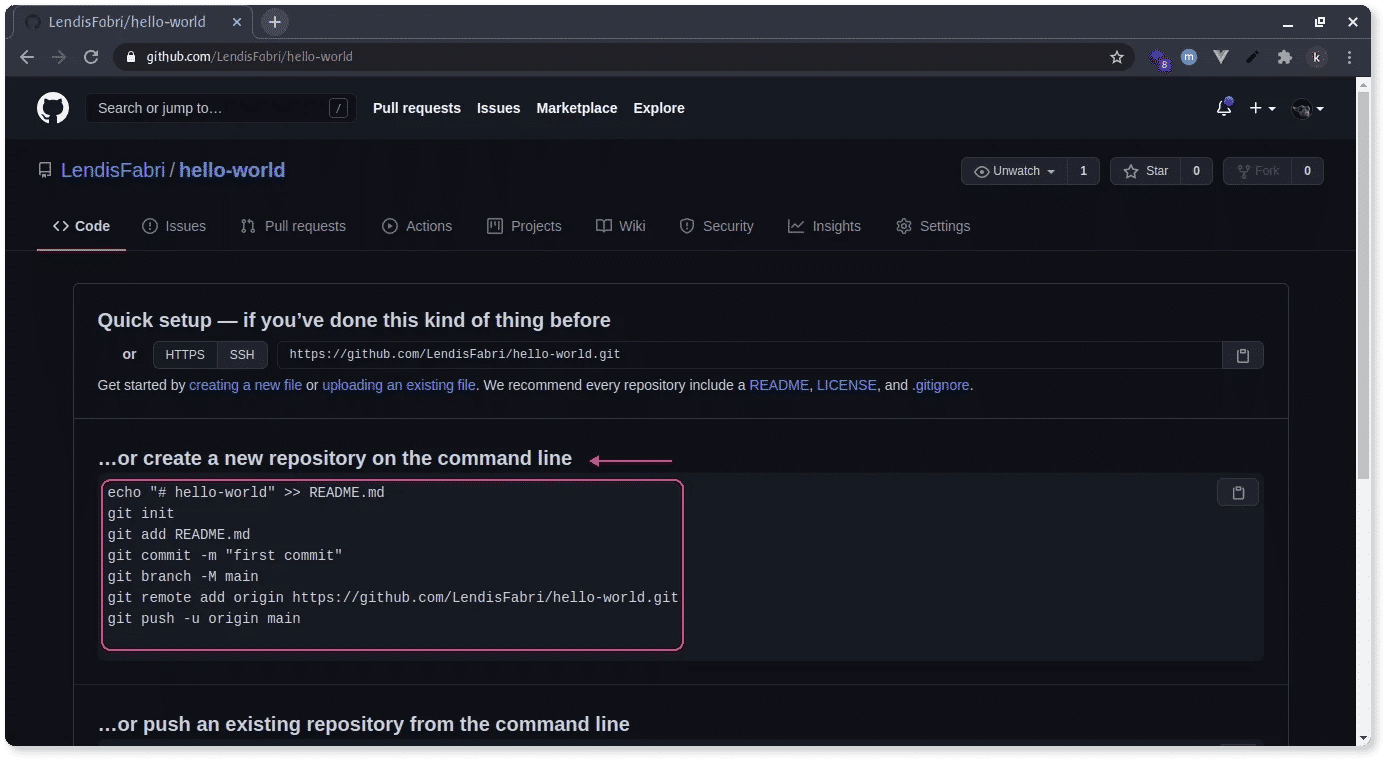Click the 'git branch -M main' line
Image resolution: width=1386 pixels, height=761 pixels.
click(x=183, y=577)
